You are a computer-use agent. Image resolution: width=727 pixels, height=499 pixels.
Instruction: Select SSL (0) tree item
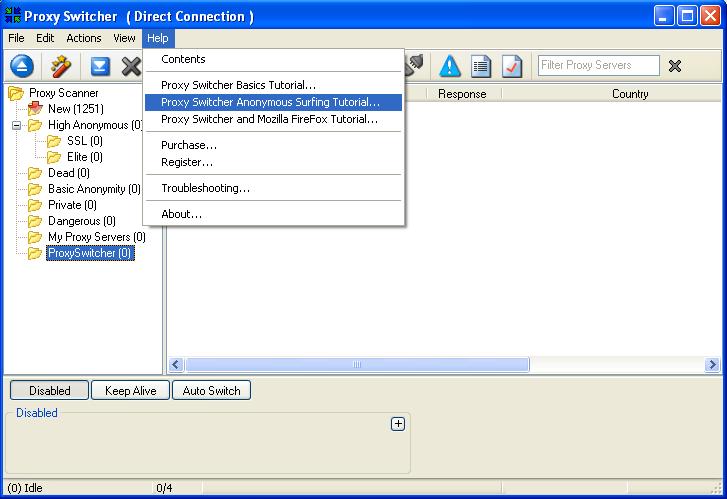(85, 141)
